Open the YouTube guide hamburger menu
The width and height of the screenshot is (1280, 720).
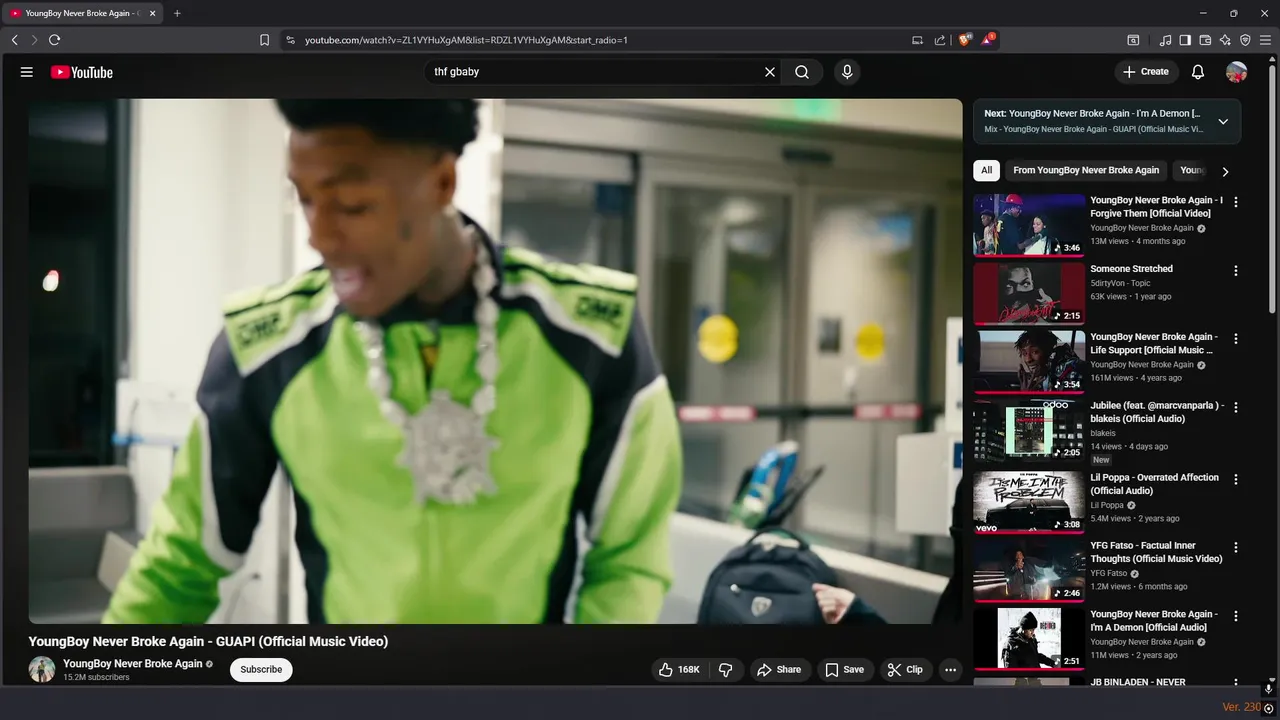coord(27,72)
